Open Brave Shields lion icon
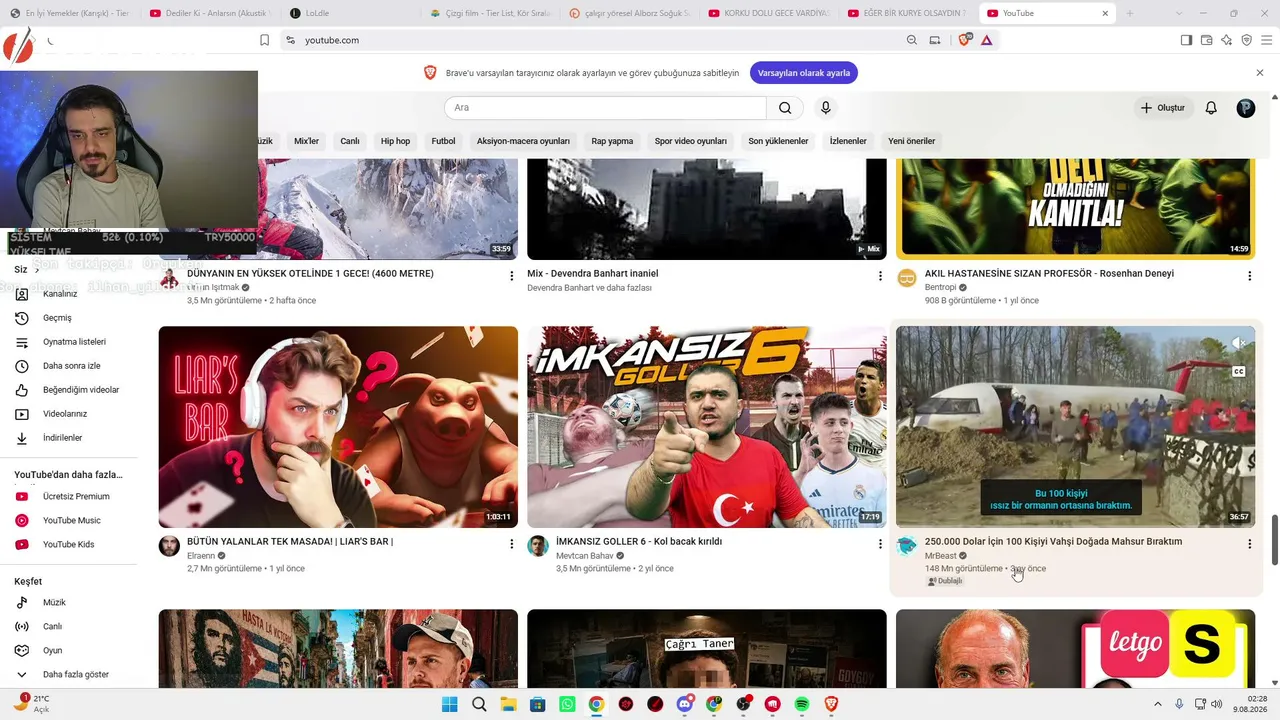 [x=964, y=40]
